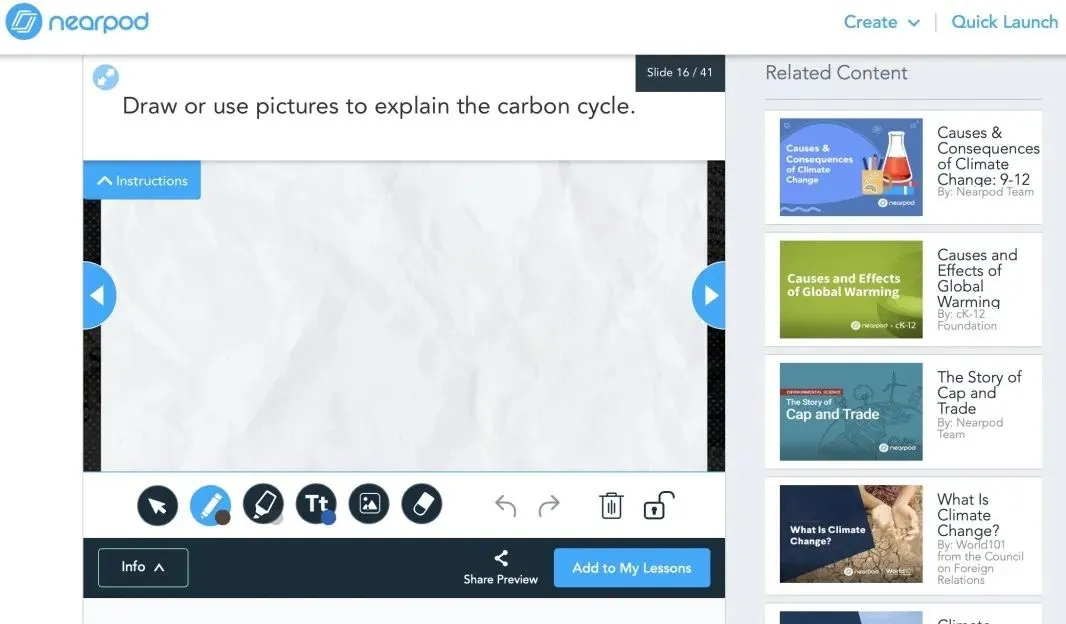
Task: Select the eraser tool
Action: tap(421, 504)
